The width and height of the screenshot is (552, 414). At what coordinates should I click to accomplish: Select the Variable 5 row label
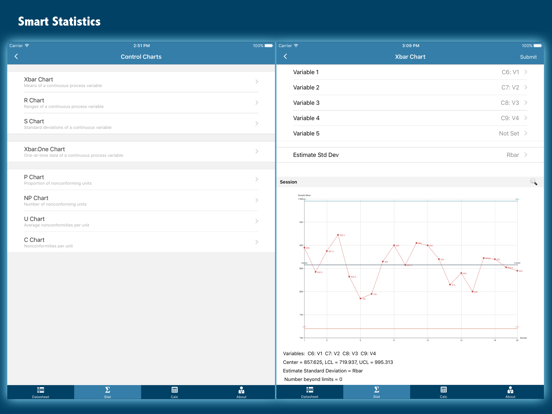306,133
